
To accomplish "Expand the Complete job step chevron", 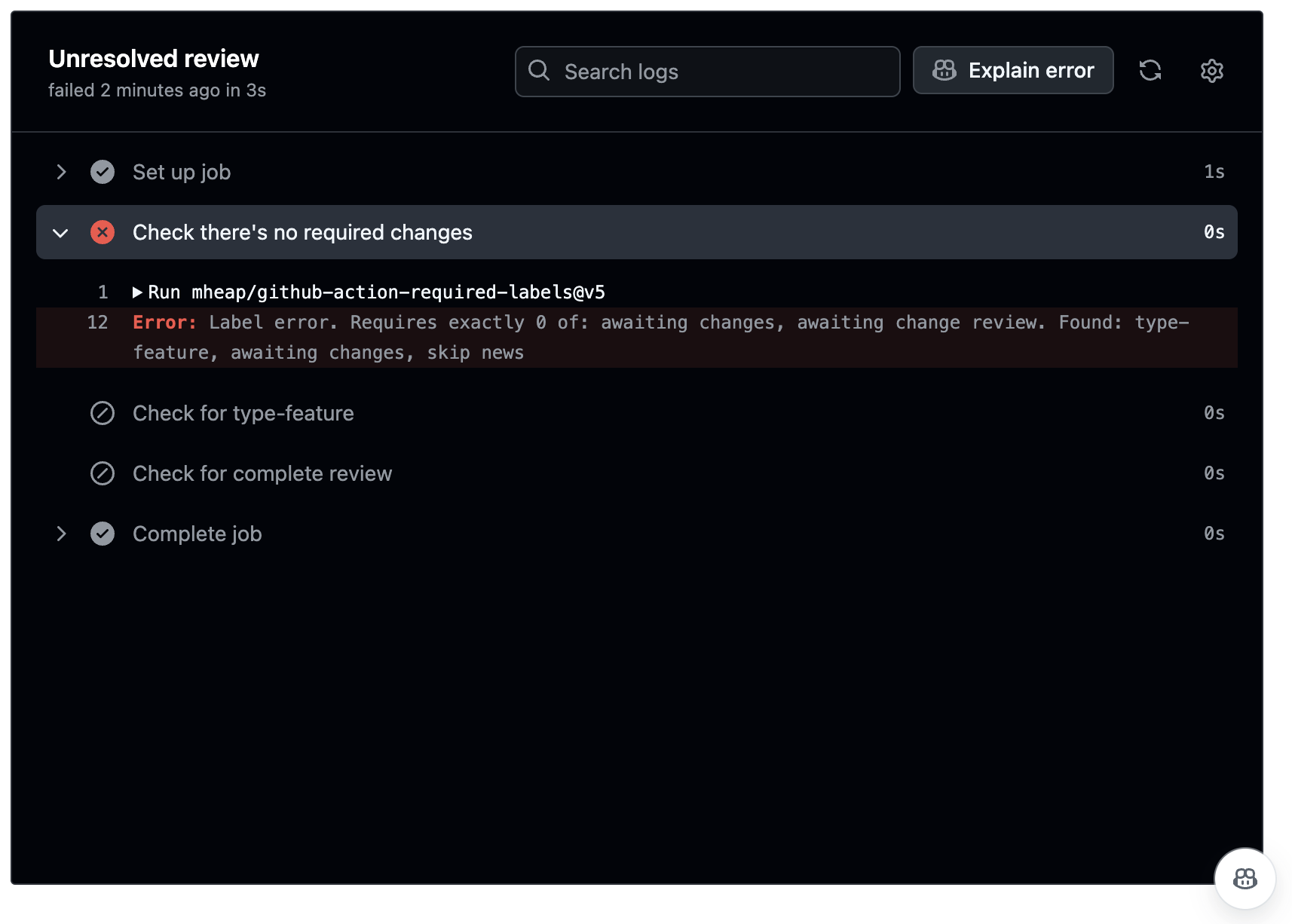I will coord(62,534).
